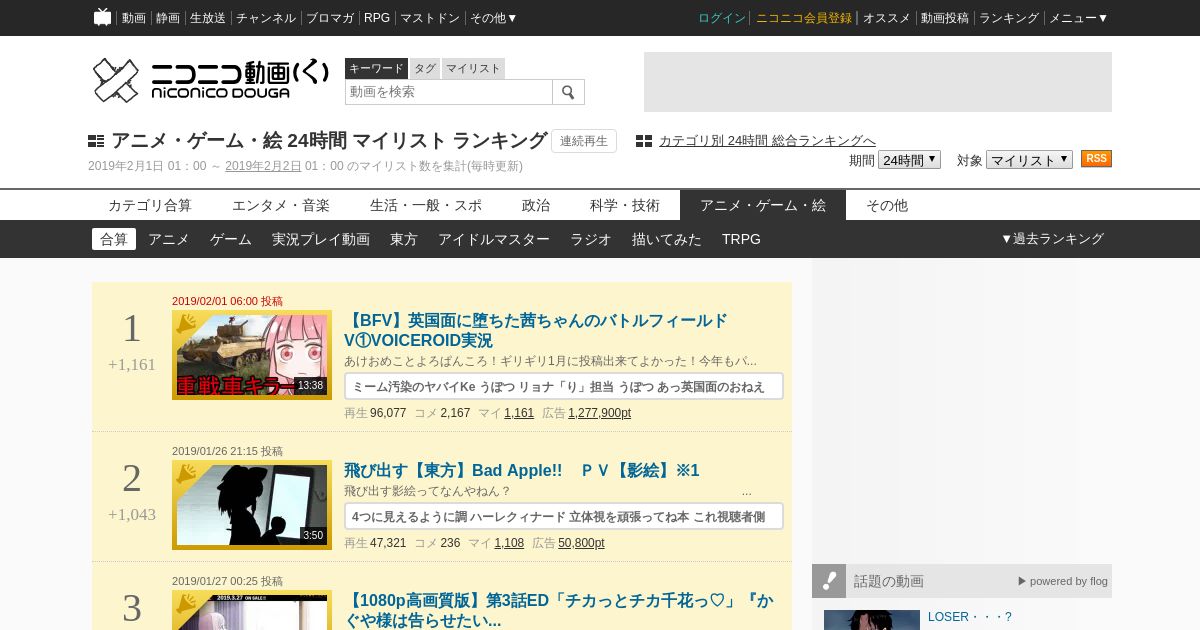Screen dimensions: 1200x630
Task: Open the Niconico Douga logo homepage
Action: [210, 80]
